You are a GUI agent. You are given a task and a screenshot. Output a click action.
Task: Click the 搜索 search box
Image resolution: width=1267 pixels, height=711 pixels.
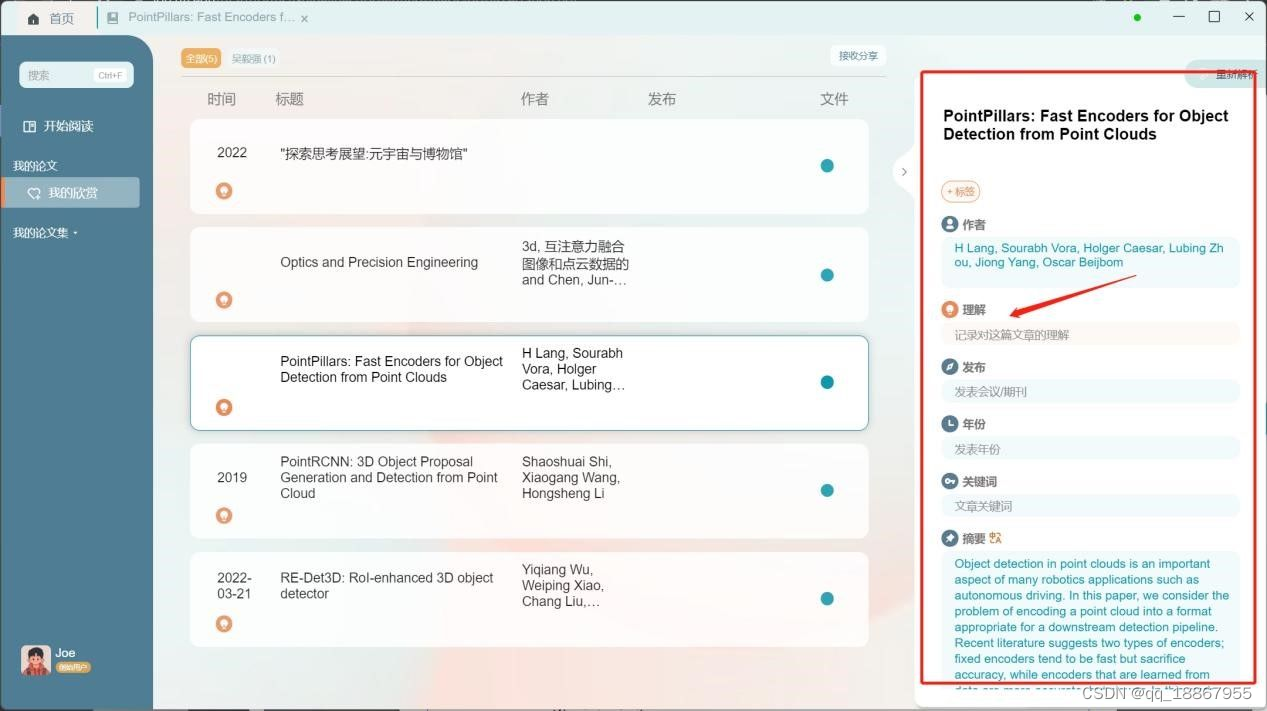click(x=76, y=75)
